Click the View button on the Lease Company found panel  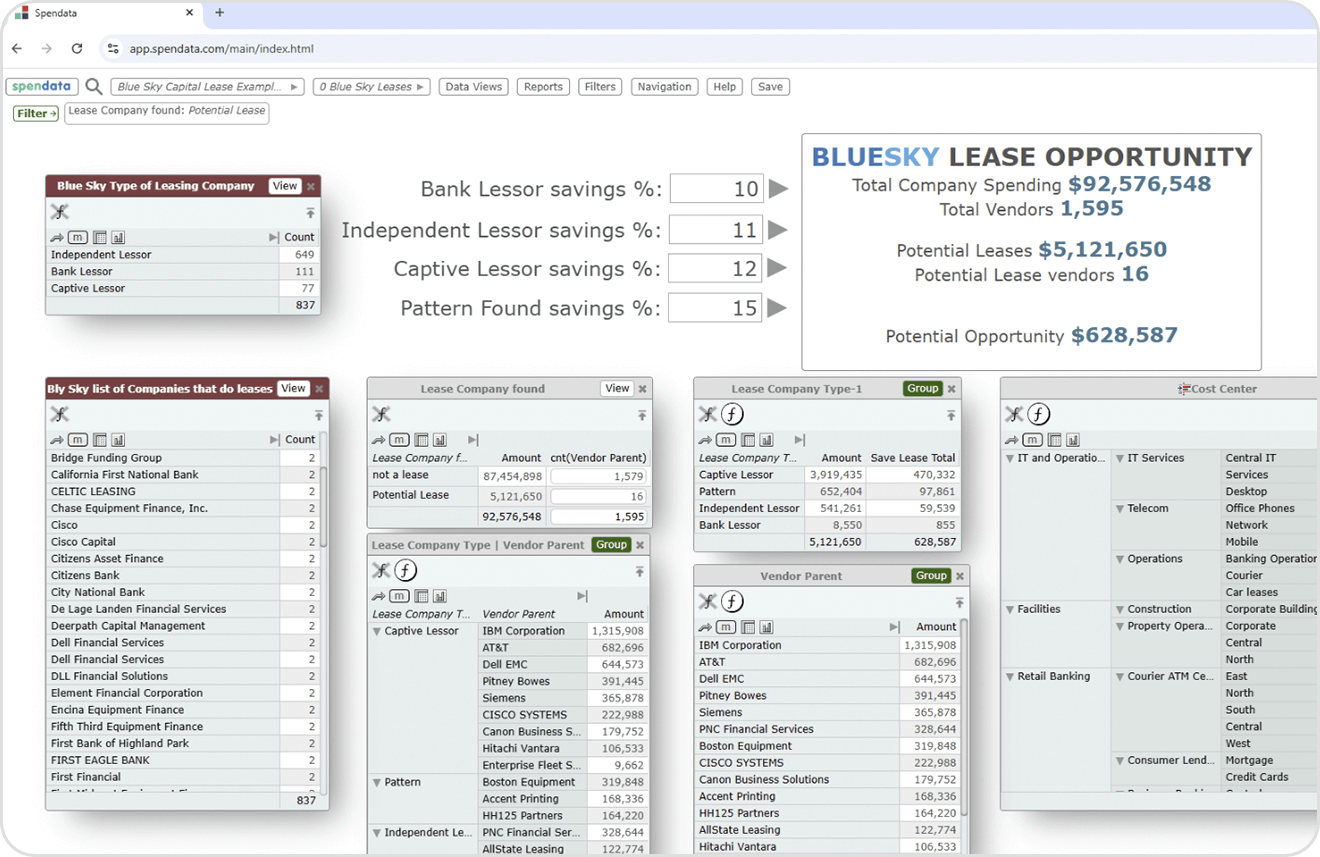coord(617,388)
